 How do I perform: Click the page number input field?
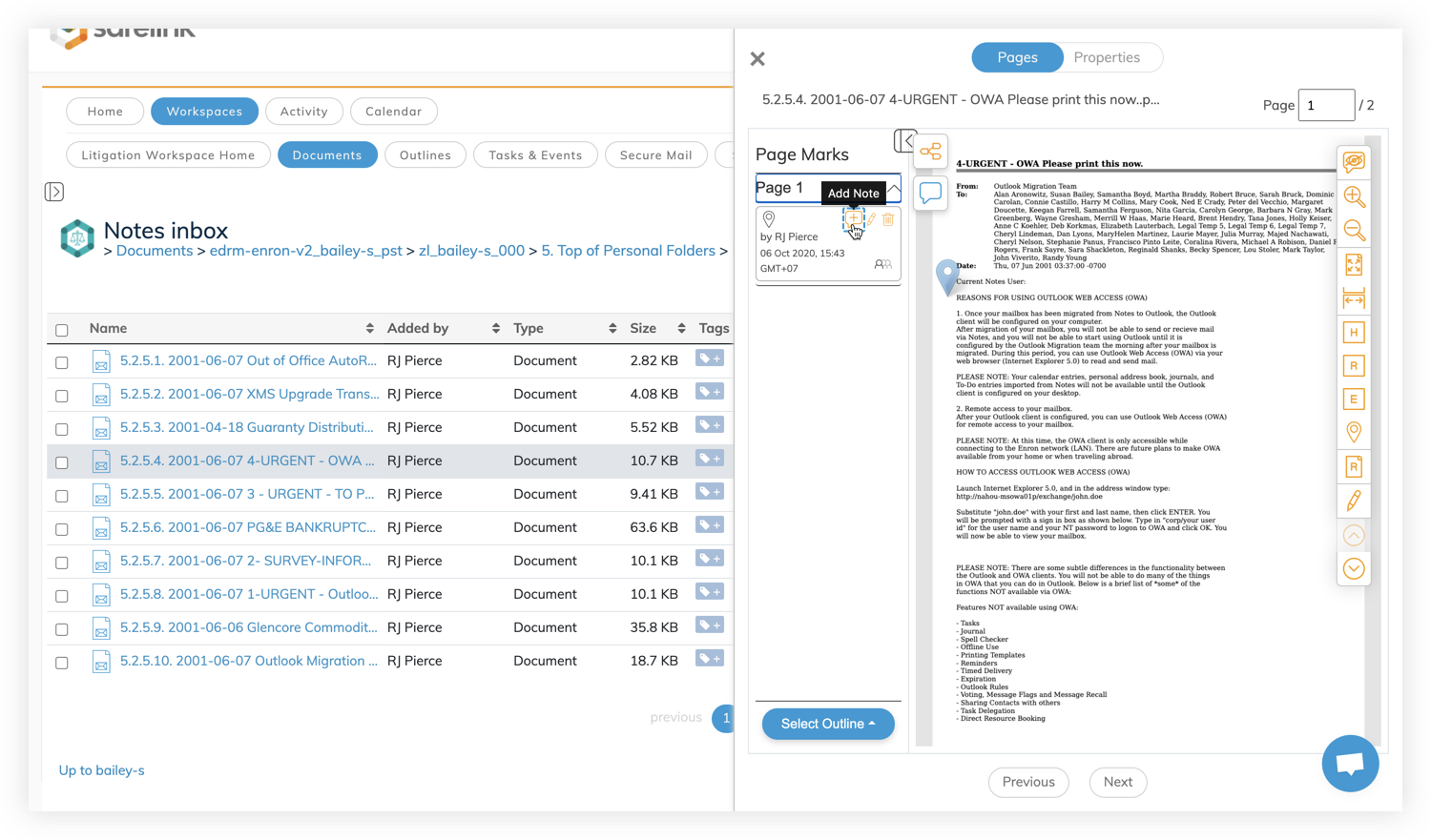[x=1326, y=105]
